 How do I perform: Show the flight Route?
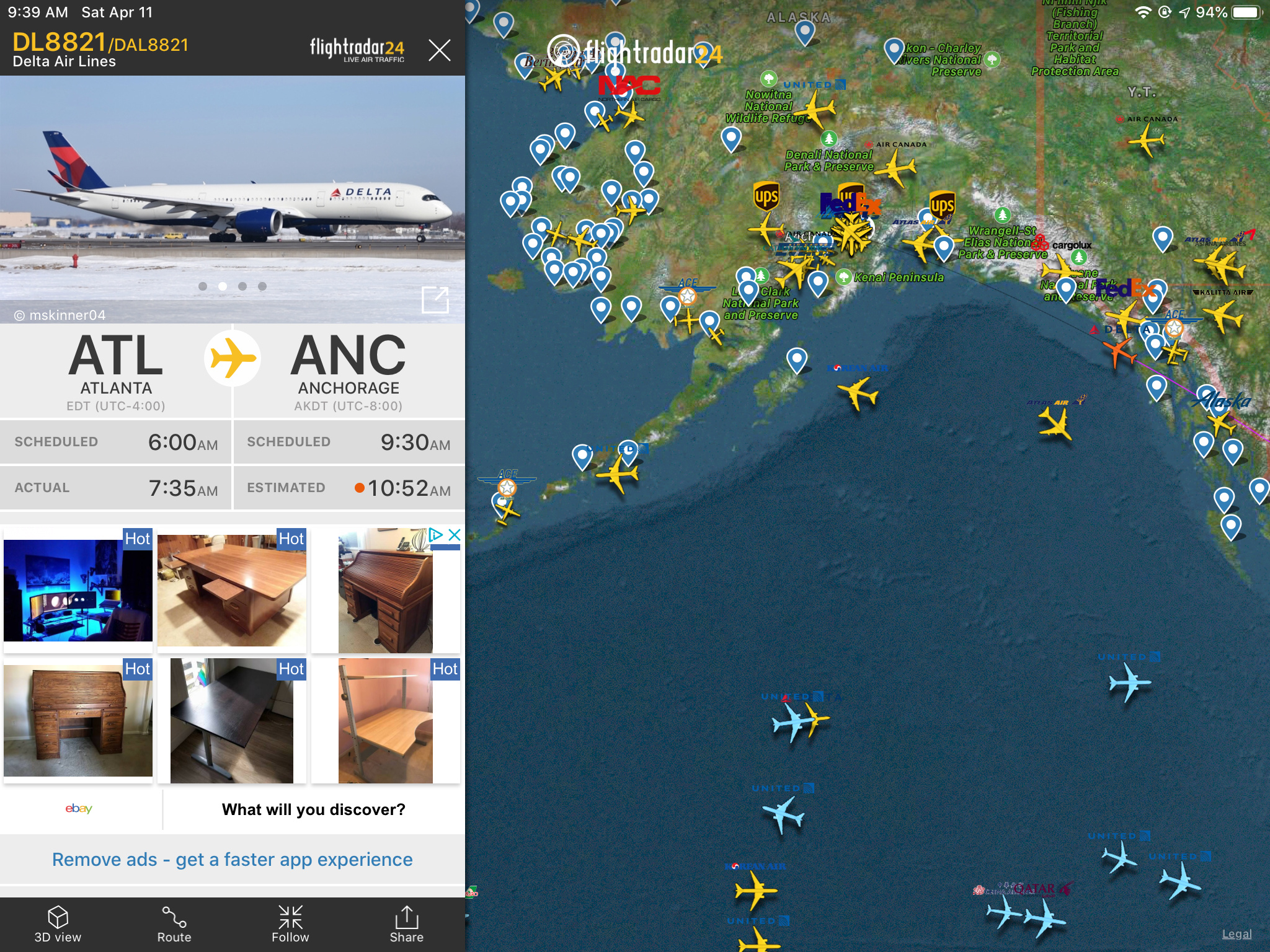(174, 917)
